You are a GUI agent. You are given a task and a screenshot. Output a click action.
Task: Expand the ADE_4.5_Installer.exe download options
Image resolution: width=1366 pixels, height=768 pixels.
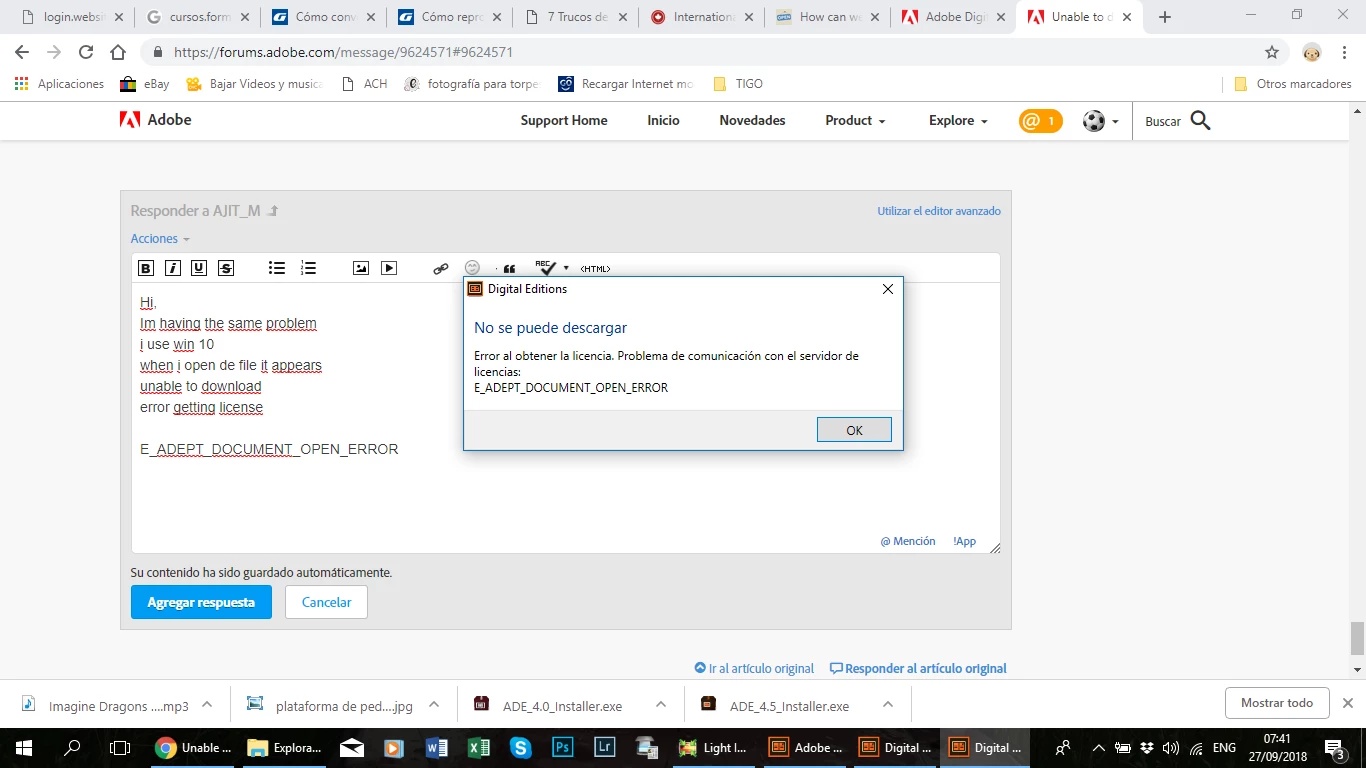(x=888, y=705)
